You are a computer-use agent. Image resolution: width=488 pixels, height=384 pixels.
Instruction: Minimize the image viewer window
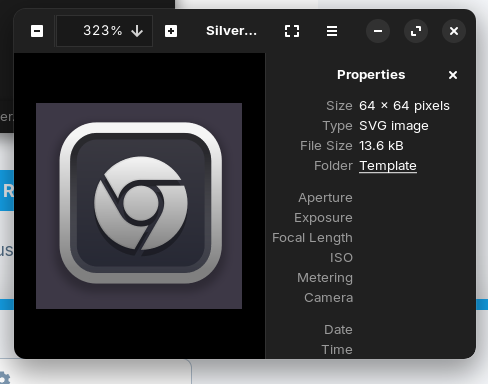click(x=378, y=31)
